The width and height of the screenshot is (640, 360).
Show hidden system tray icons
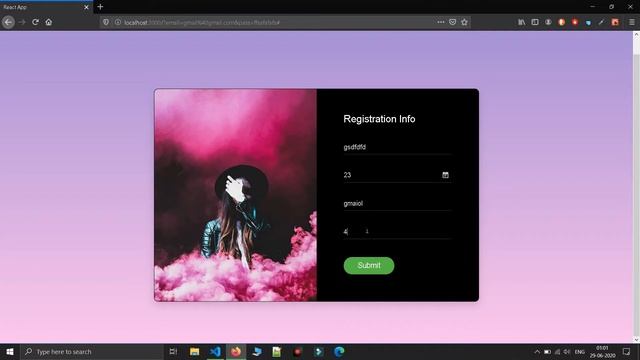[x=537, y=351]
